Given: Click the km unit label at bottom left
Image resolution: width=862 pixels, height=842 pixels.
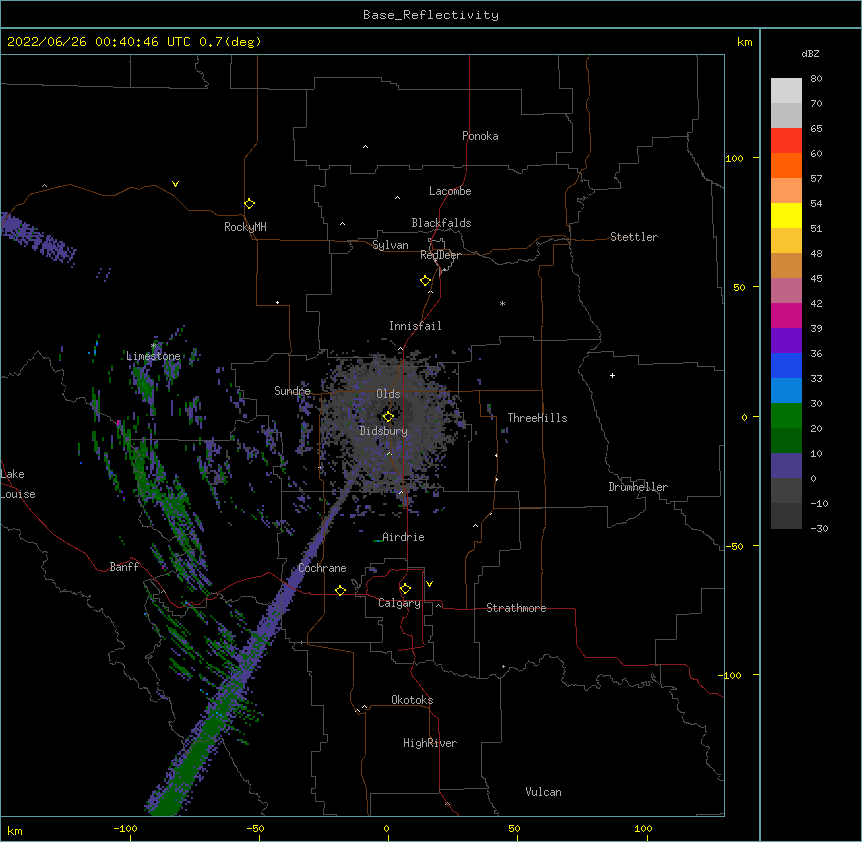Looking at the screenshot, I should coord(15,831).
